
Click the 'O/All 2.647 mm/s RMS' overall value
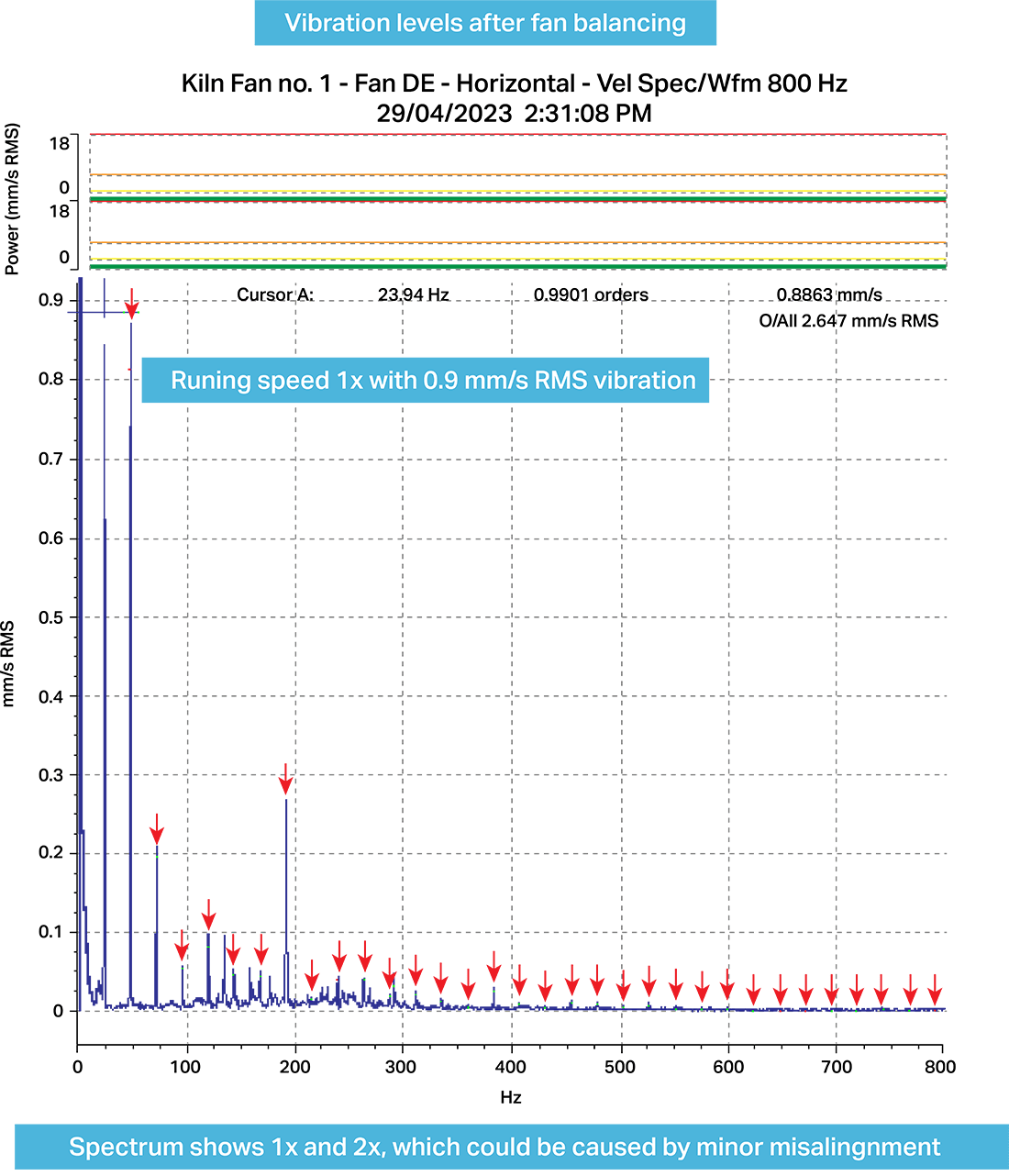point(848,321)
